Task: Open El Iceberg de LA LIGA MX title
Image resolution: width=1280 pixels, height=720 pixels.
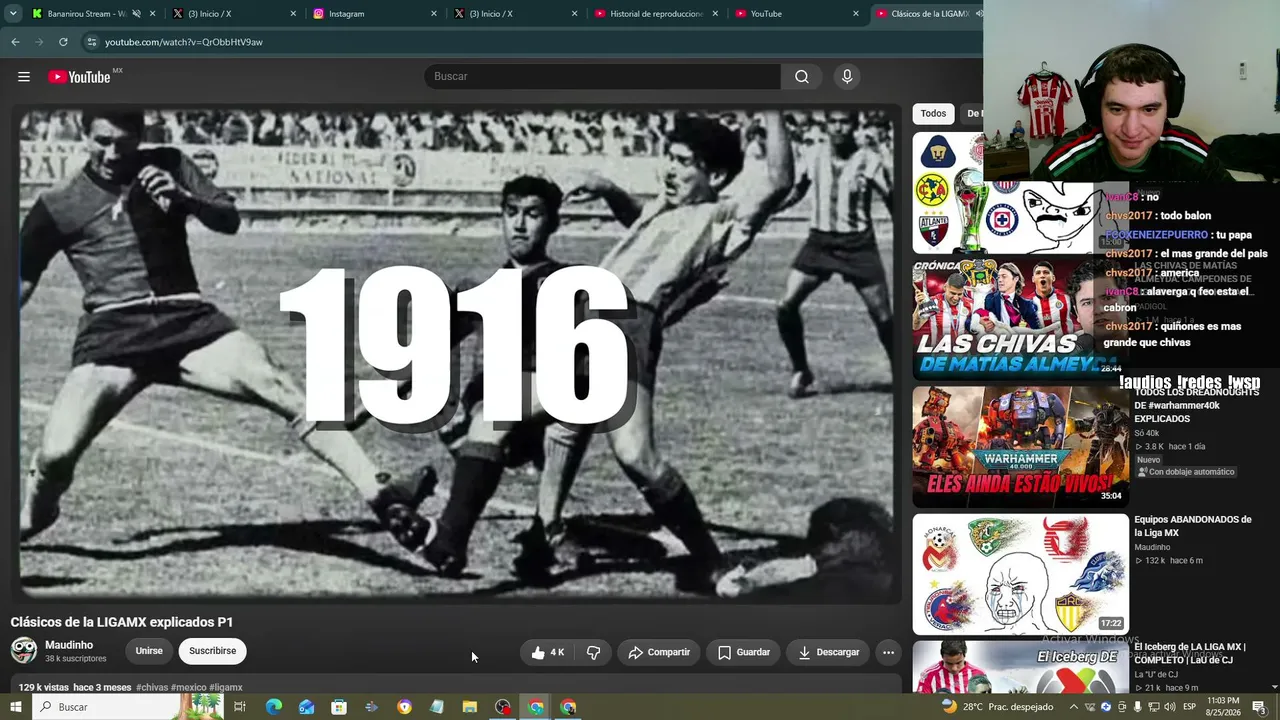Action: click(1190, 654)
